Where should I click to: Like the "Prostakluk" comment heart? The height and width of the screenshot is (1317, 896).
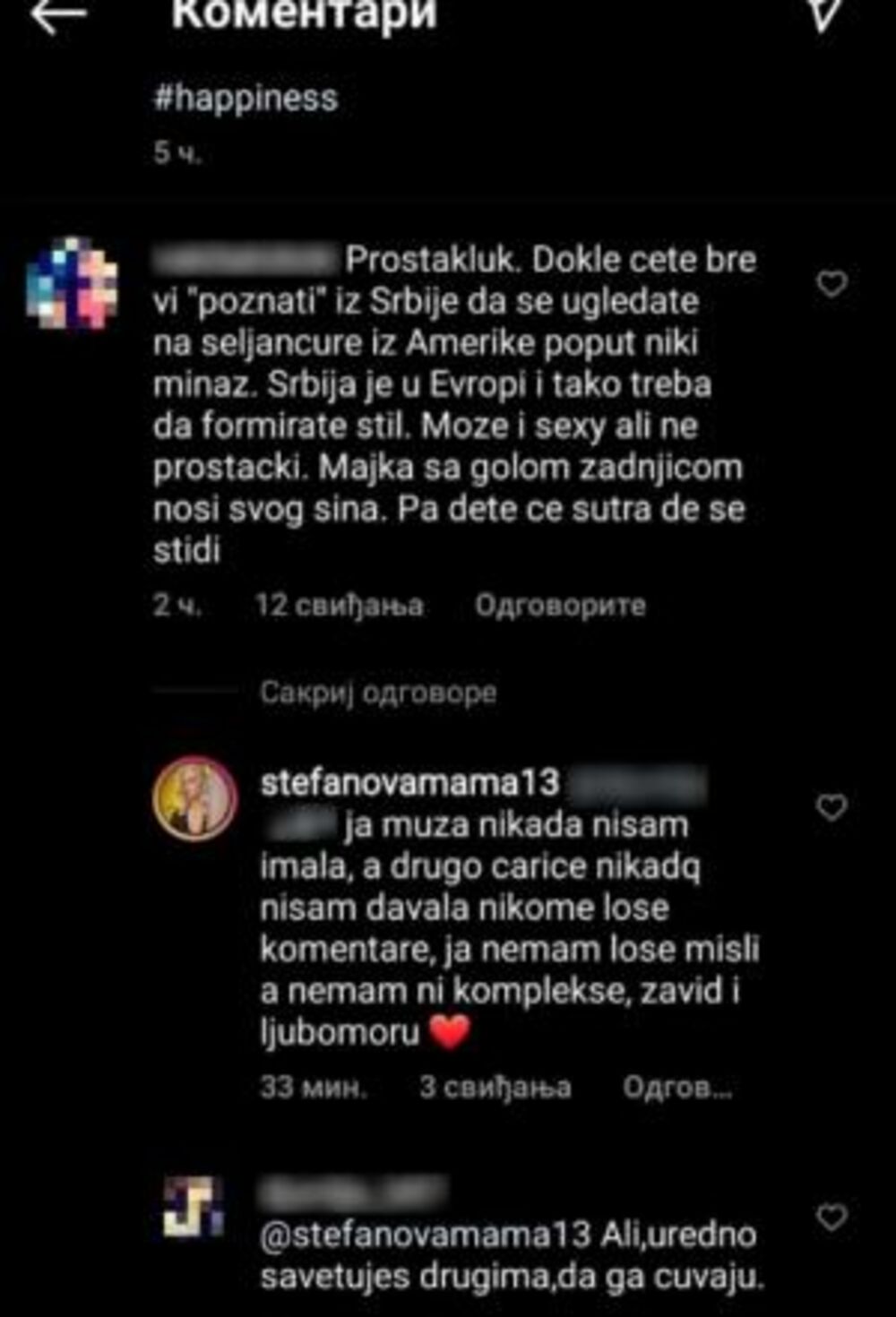pos(831,284)
